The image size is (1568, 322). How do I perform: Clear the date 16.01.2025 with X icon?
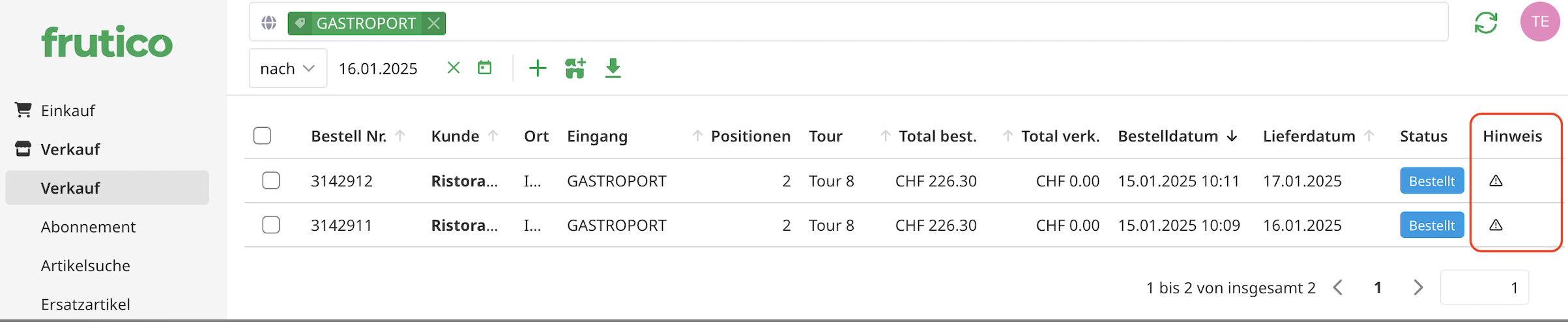(454, 68)
